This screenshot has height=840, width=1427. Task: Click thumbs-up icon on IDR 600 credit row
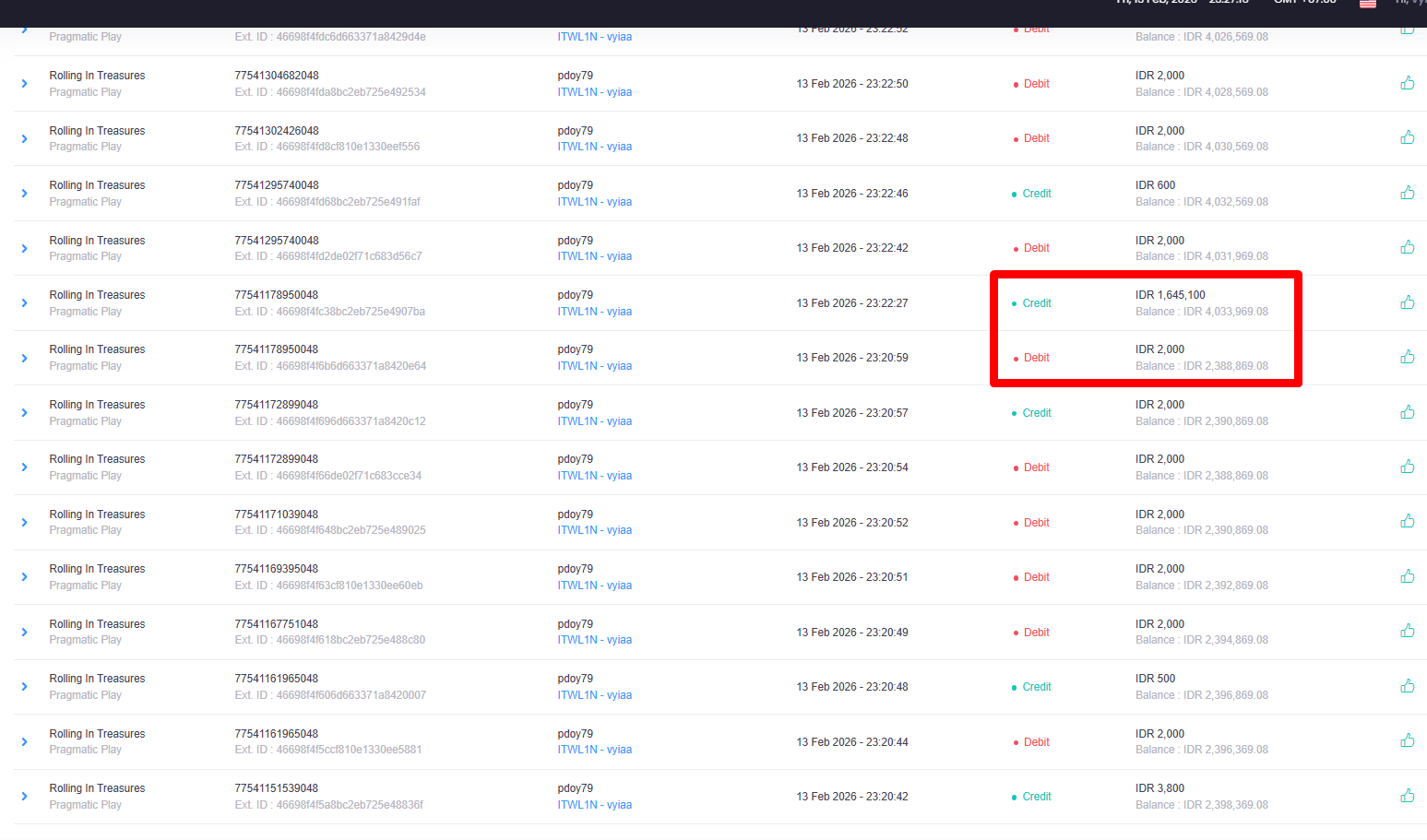[x=1407, y=193]
